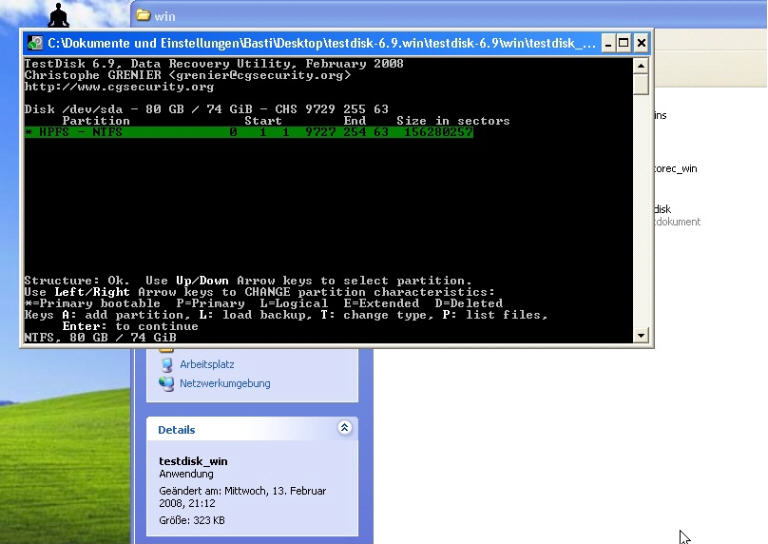This screenshot has width=768, height=544.
Task: Click the TestDisk console title bar icon
Action: click(35, 43)
